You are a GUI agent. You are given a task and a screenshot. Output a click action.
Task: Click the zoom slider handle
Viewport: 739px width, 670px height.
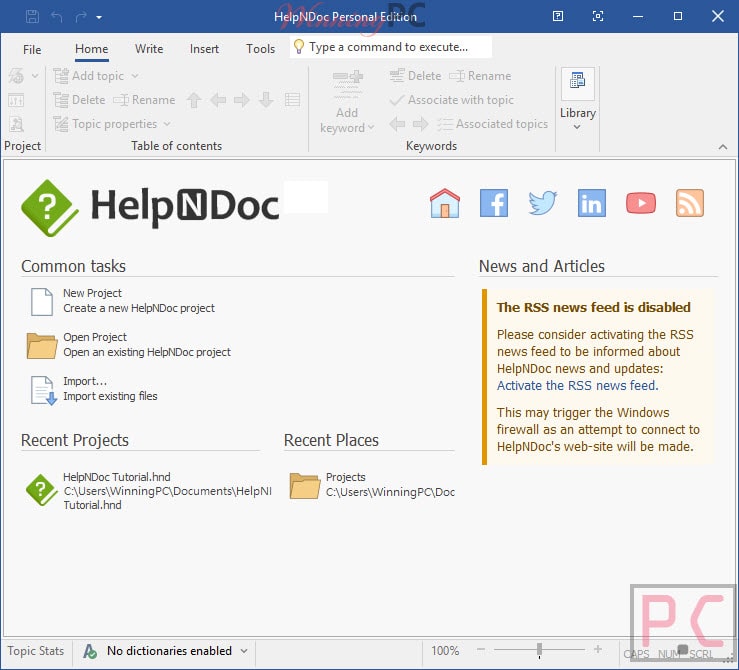540,650
